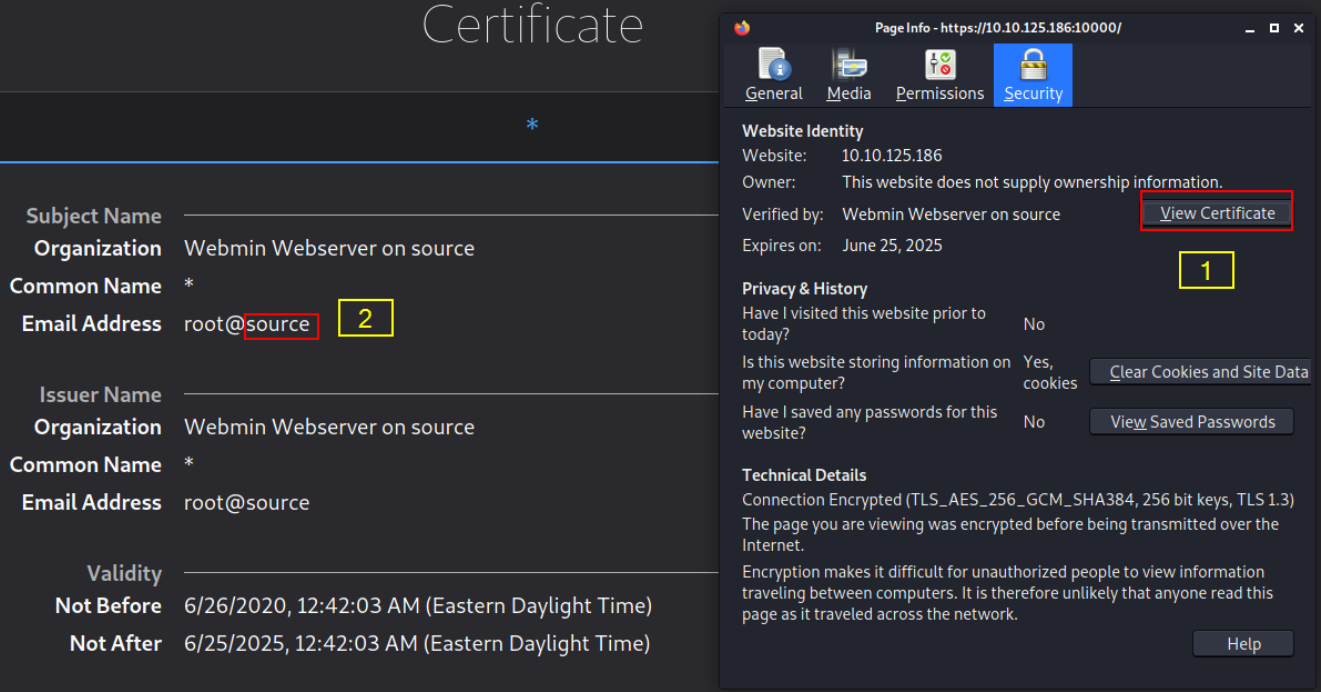1321x692 pixels.
Task: Click the Privacy & History heading
Action: [x=805, y=289]
